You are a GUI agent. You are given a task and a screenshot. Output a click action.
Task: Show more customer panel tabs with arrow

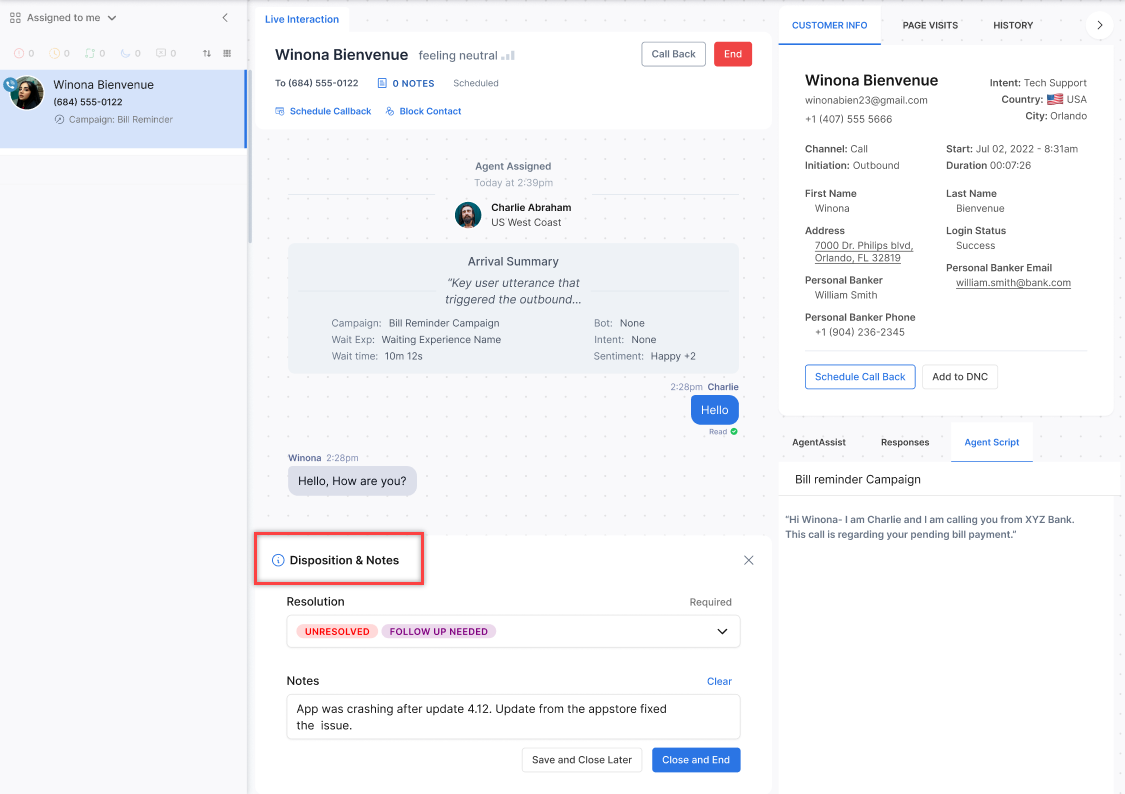[1098, 25]
